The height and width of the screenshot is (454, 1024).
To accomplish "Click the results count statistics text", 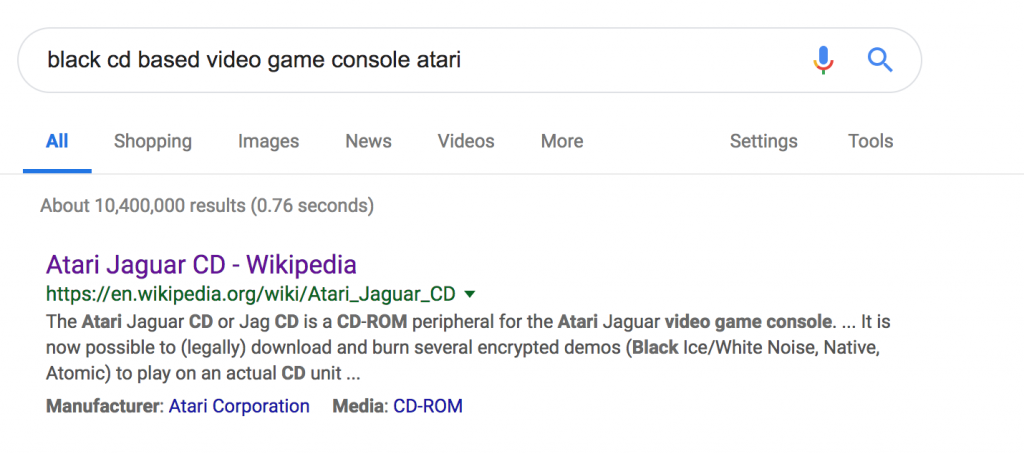I will 207,206.
